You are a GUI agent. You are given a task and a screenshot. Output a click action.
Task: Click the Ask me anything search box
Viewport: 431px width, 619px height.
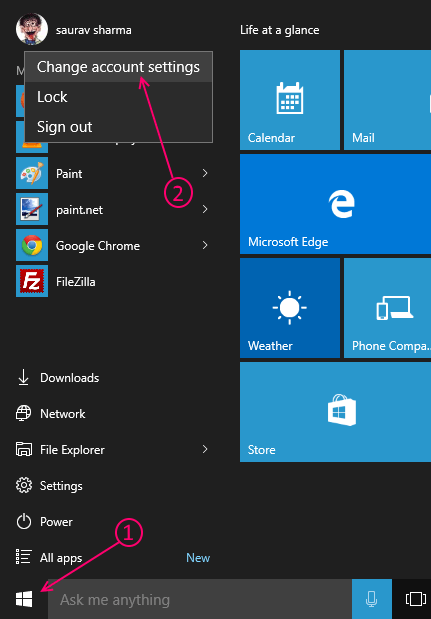click(200, 599)
